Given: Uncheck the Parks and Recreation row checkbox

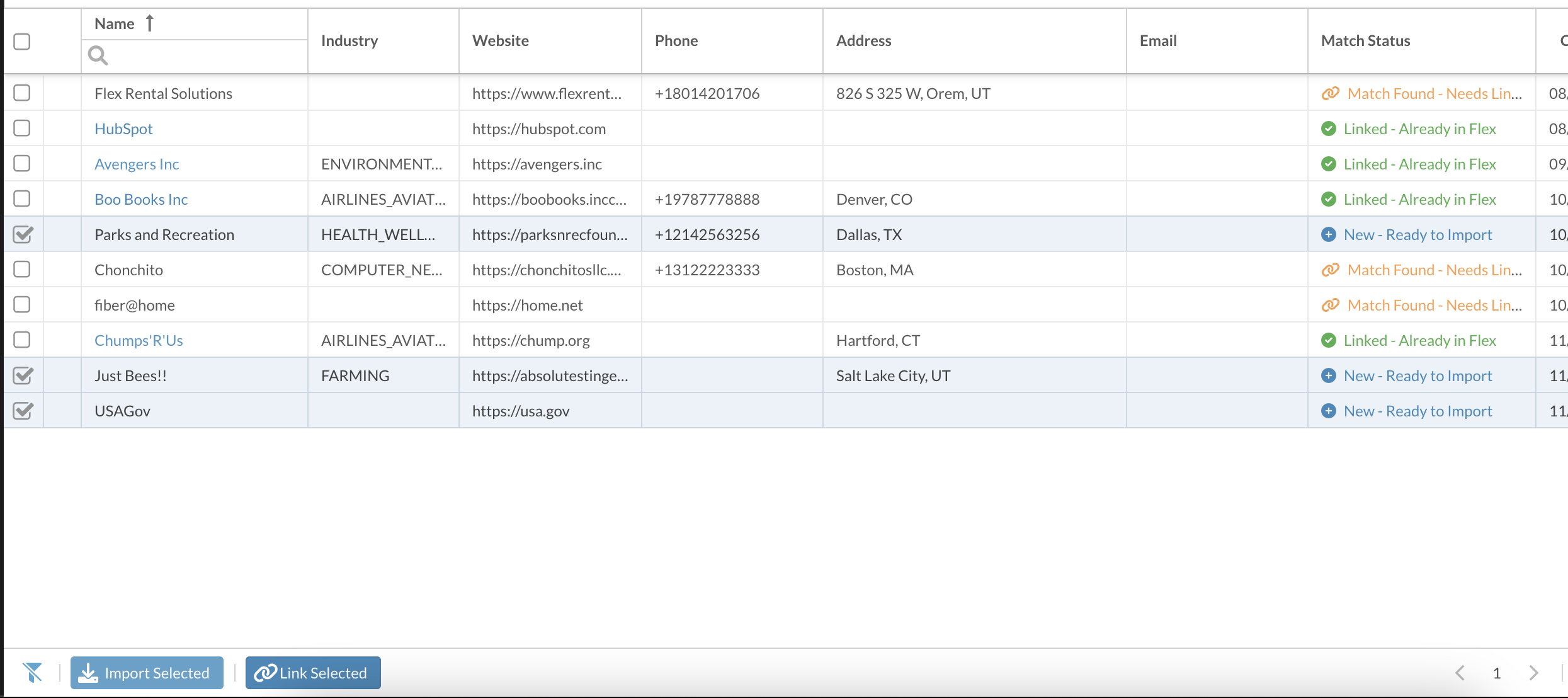Looking at the screenshot, I should 23,234.
